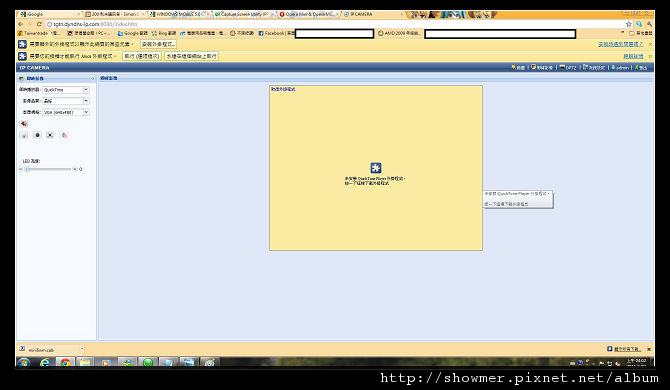Close the downloads bar

pos(649,349)
